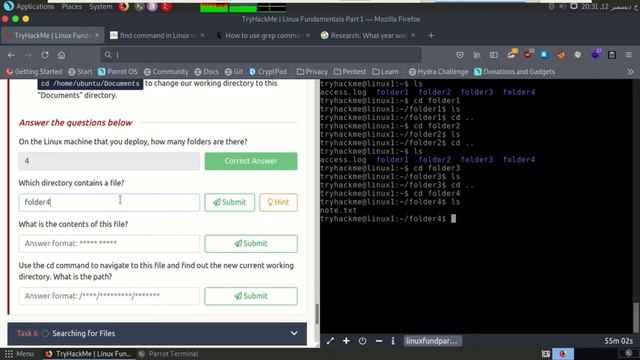The height and width of the screenshot is (360, 640).
Task: Submit the folder4 directory answer
Action: [230, 202]
